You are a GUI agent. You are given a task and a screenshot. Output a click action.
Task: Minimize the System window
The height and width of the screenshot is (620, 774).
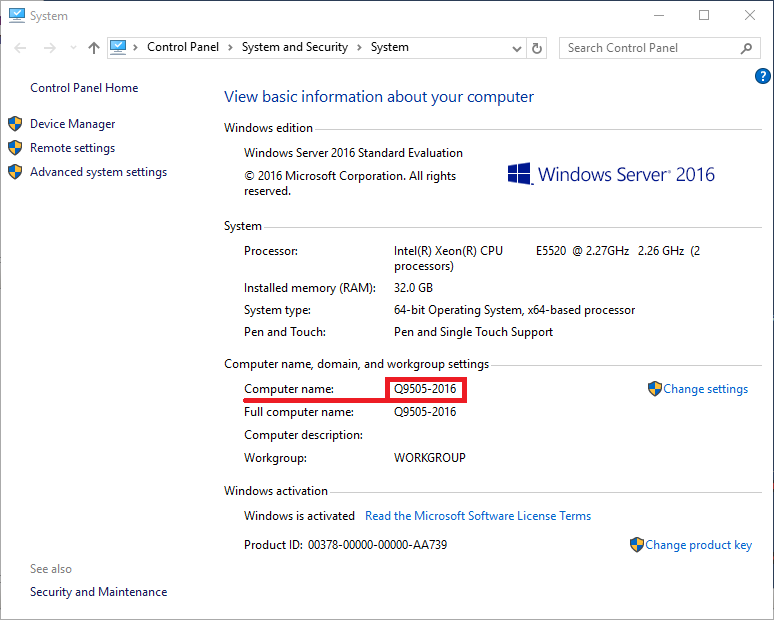point(659,15)
